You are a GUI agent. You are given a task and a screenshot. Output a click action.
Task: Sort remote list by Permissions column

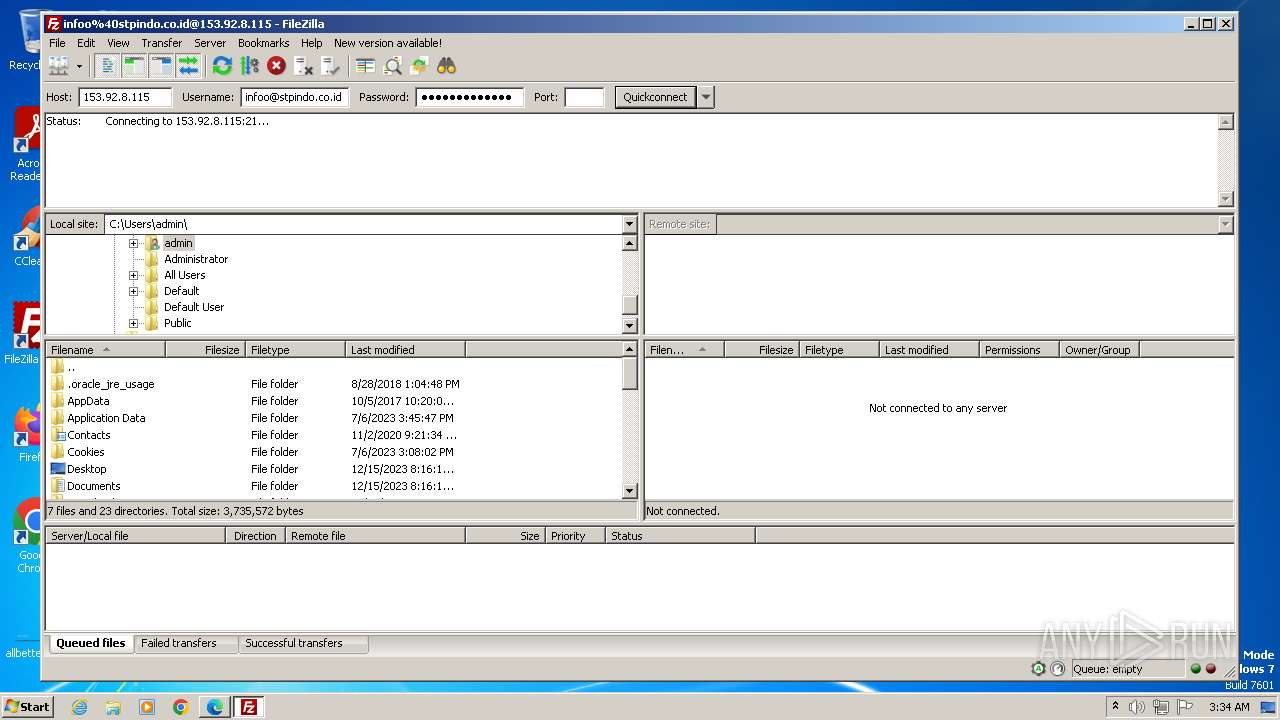pos(1019,350)
